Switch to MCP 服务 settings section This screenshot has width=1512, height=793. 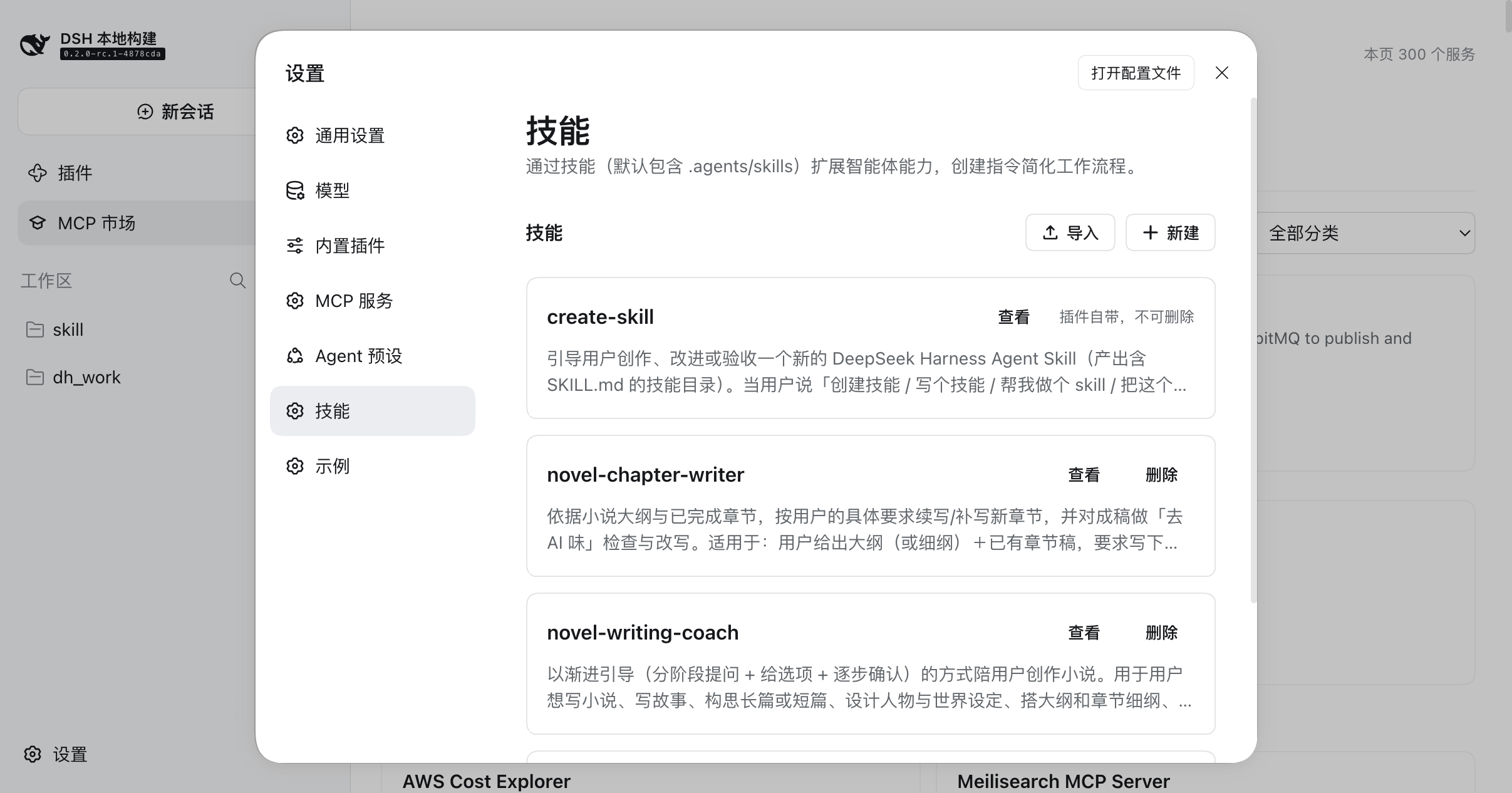tap(373, 301)
